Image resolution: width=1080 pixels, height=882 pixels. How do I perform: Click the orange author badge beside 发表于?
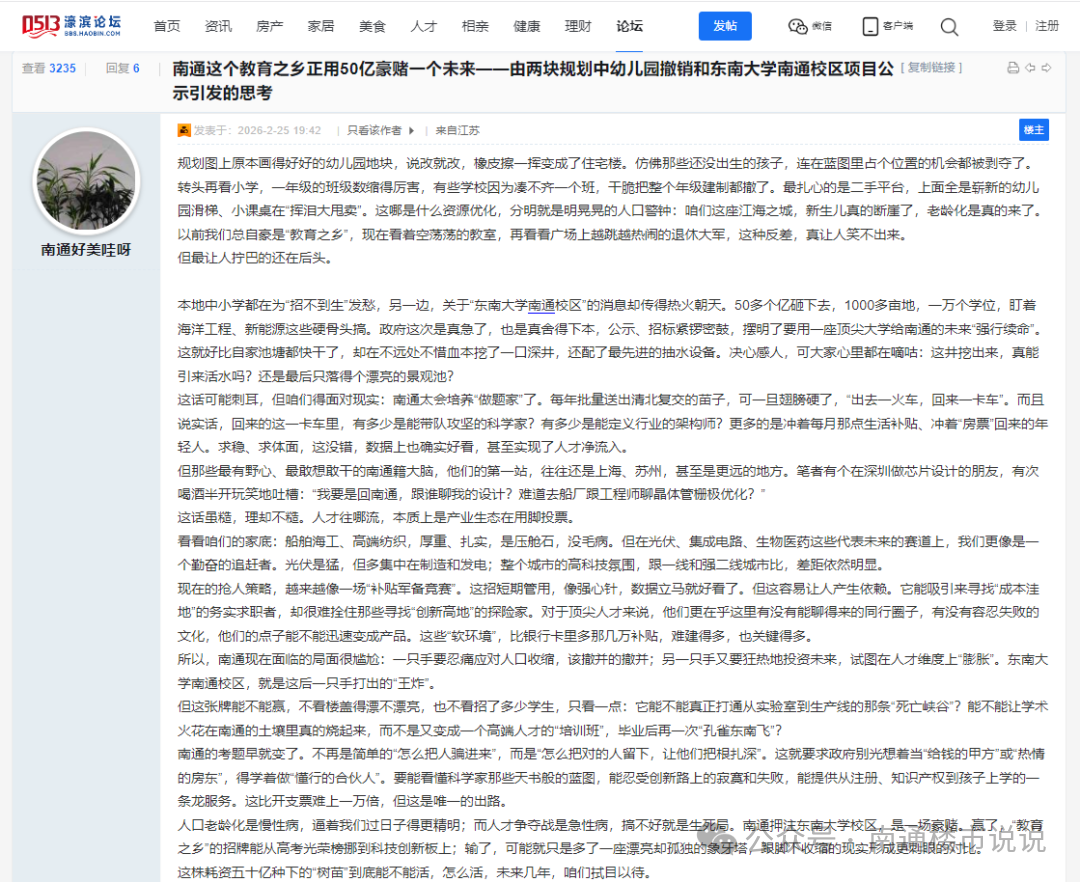click(x=182, y=131)
